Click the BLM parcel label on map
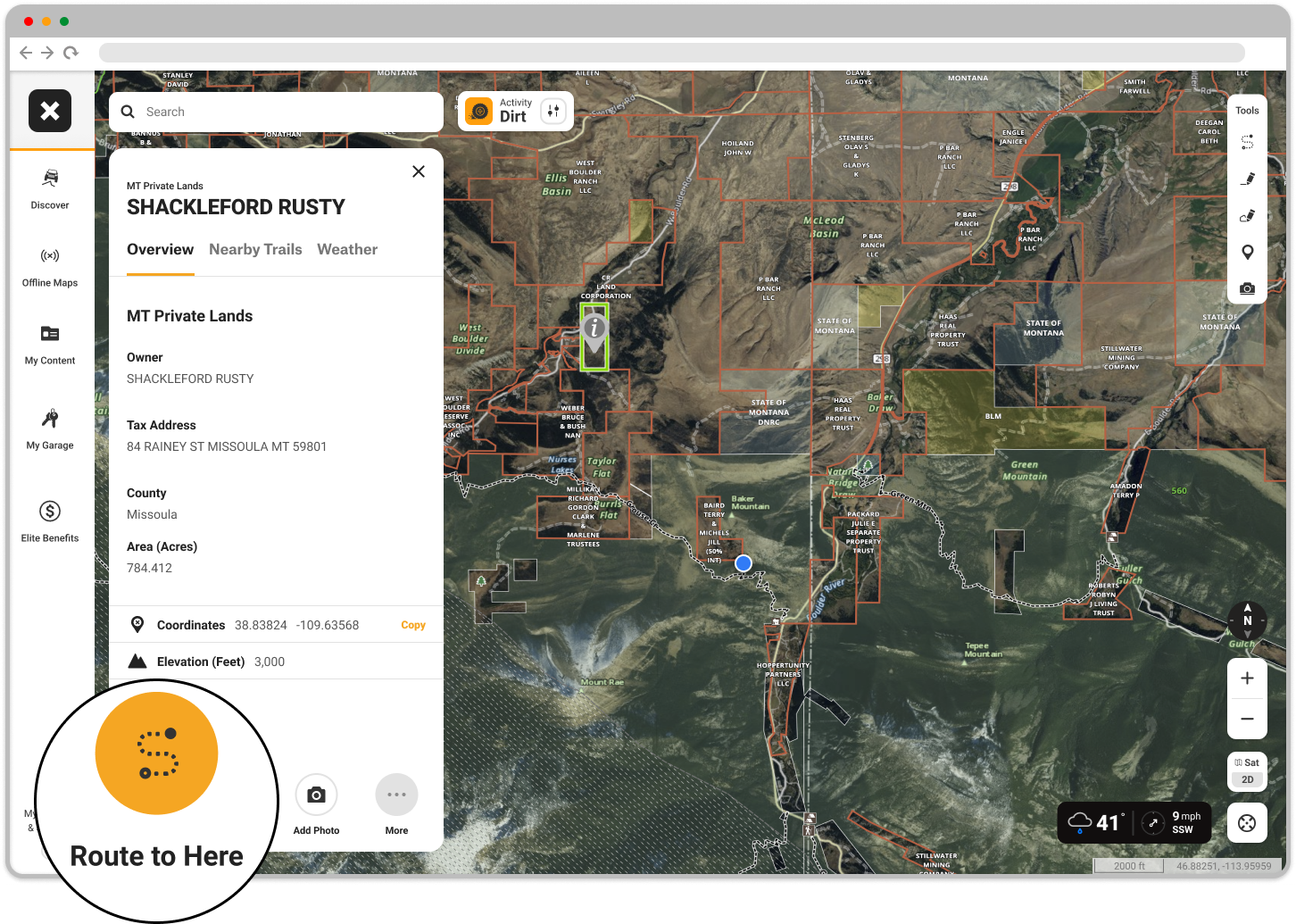The width and height of the screenshot is (1296, 924). (x=993, y=416)
